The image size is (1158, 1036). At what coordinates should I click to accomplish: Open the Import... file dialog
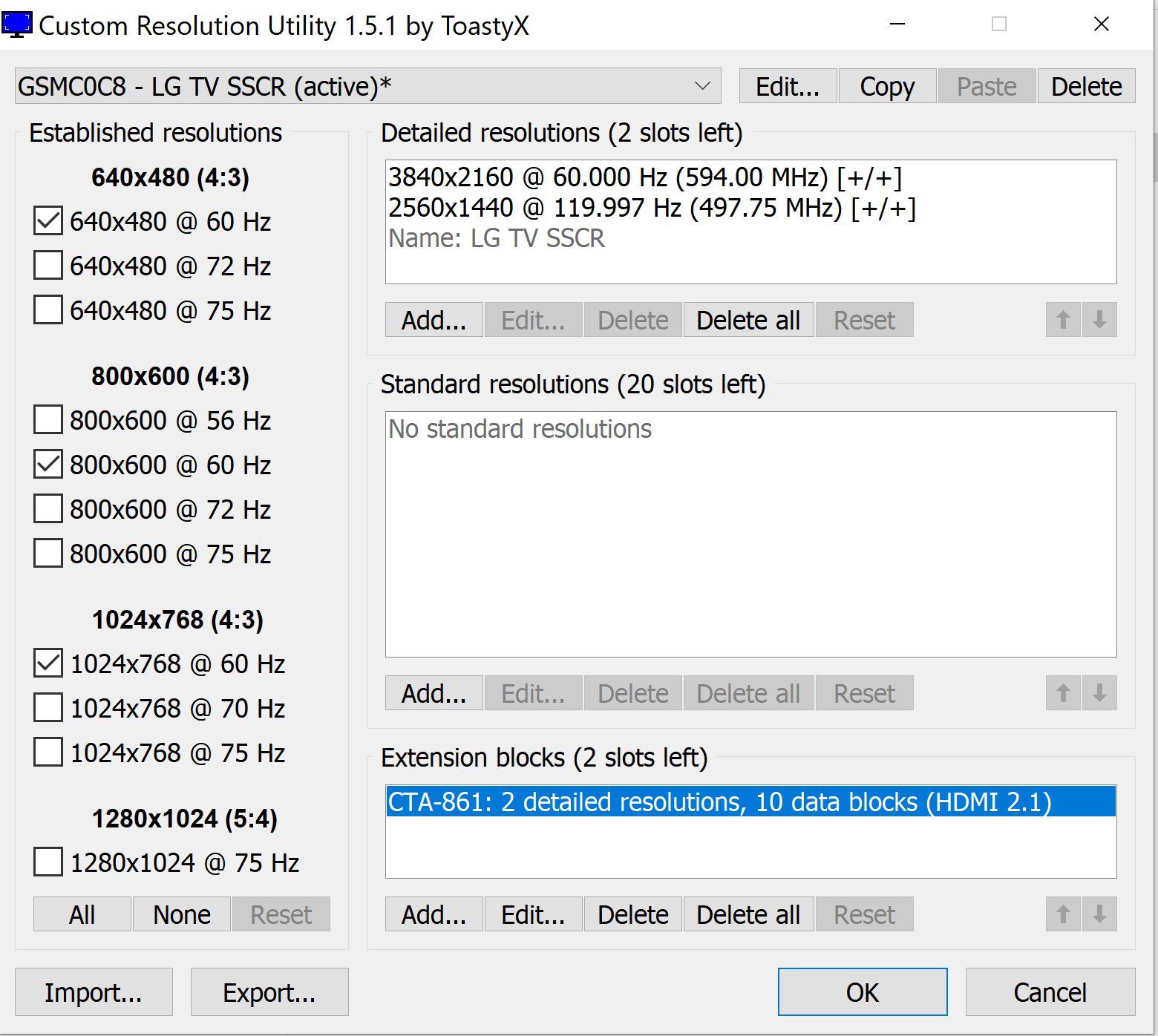click(x=94, y=992)
